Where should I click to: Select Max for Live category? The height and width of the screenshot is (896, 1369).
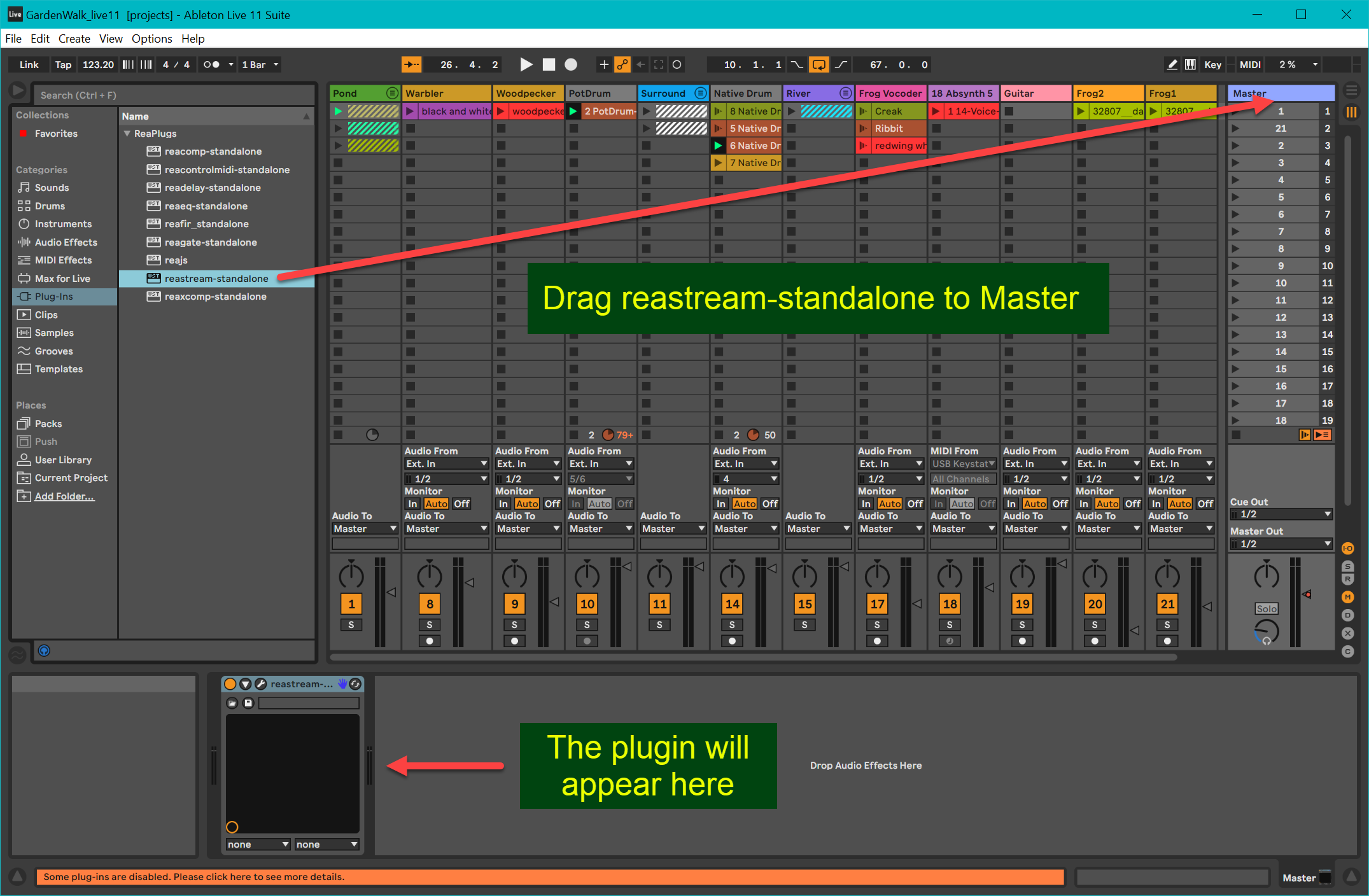[62, 278]
